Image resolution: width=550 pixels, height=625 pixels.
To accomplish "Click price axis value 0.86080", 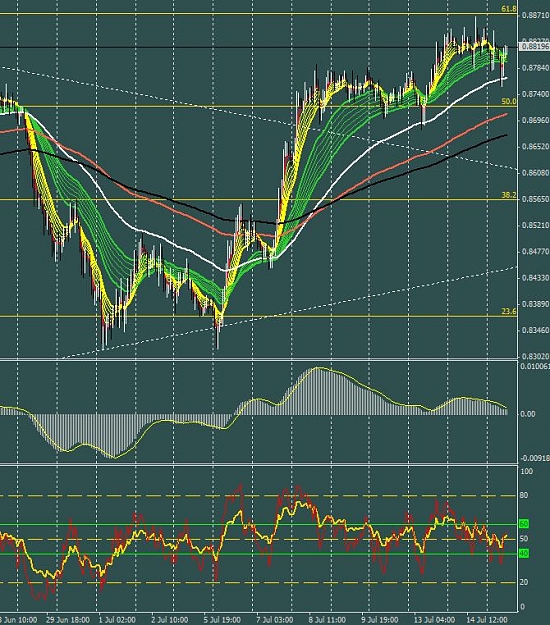I will [535, 173].
